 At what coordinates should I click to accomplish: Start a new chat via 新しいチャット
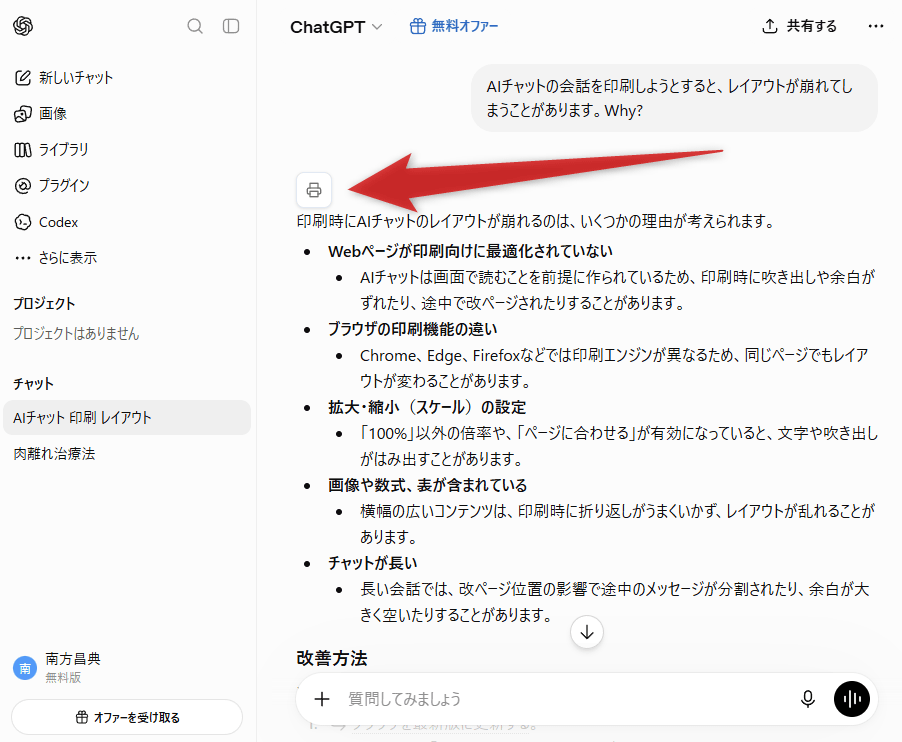(64, 78)
